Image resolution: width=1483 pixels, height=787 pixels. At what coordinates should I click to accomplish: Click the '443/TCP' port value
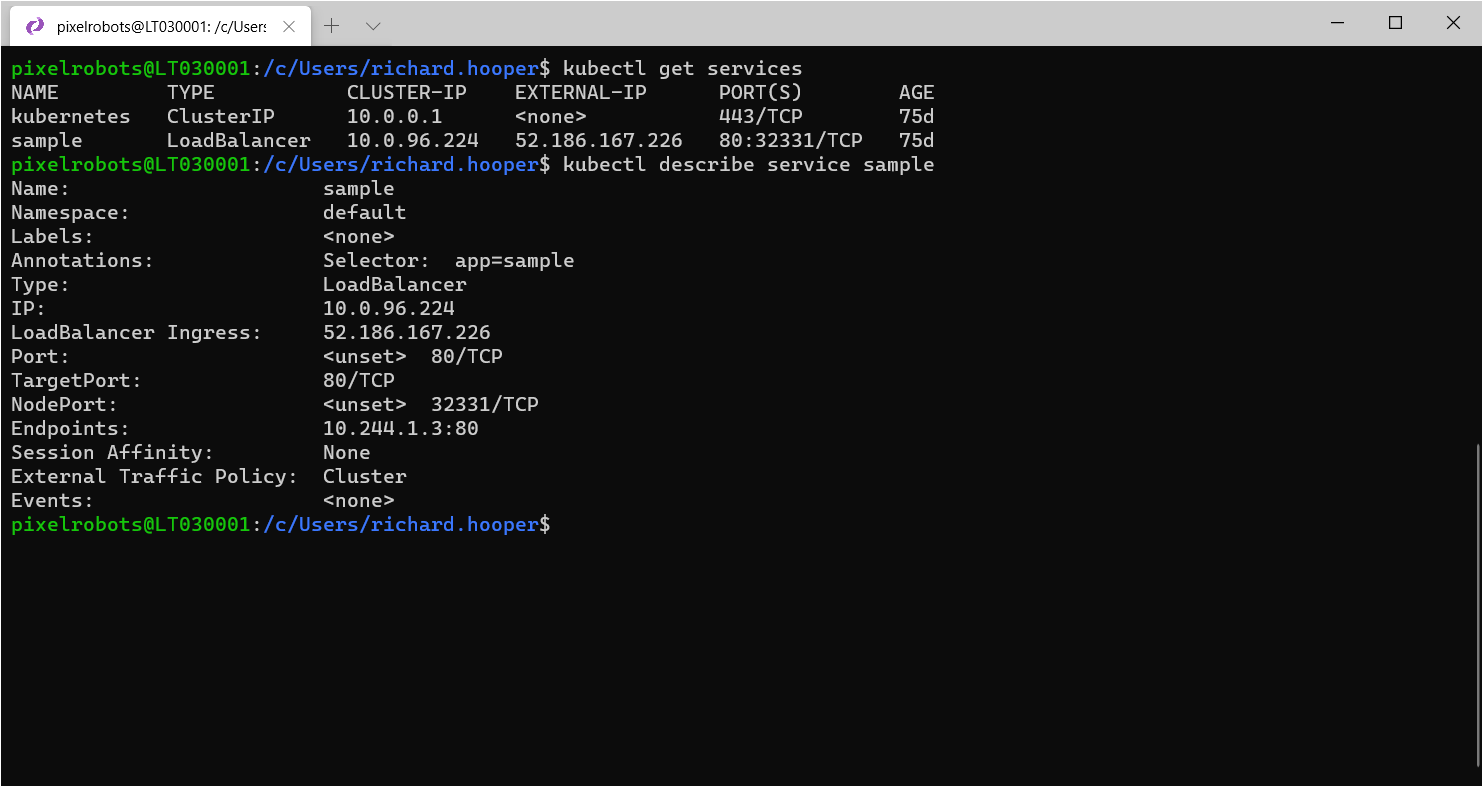(761, 117)
